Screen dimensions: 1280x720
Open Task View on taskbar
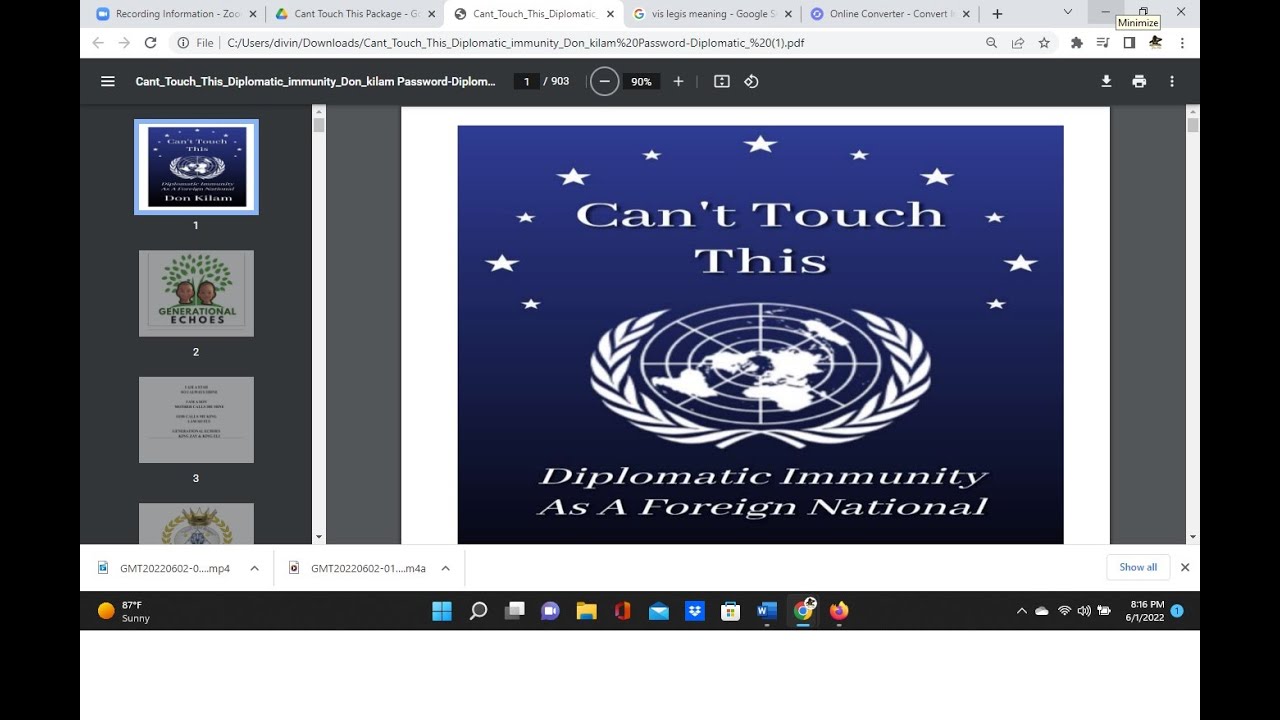pyautogui.click(x=514, y=611)
